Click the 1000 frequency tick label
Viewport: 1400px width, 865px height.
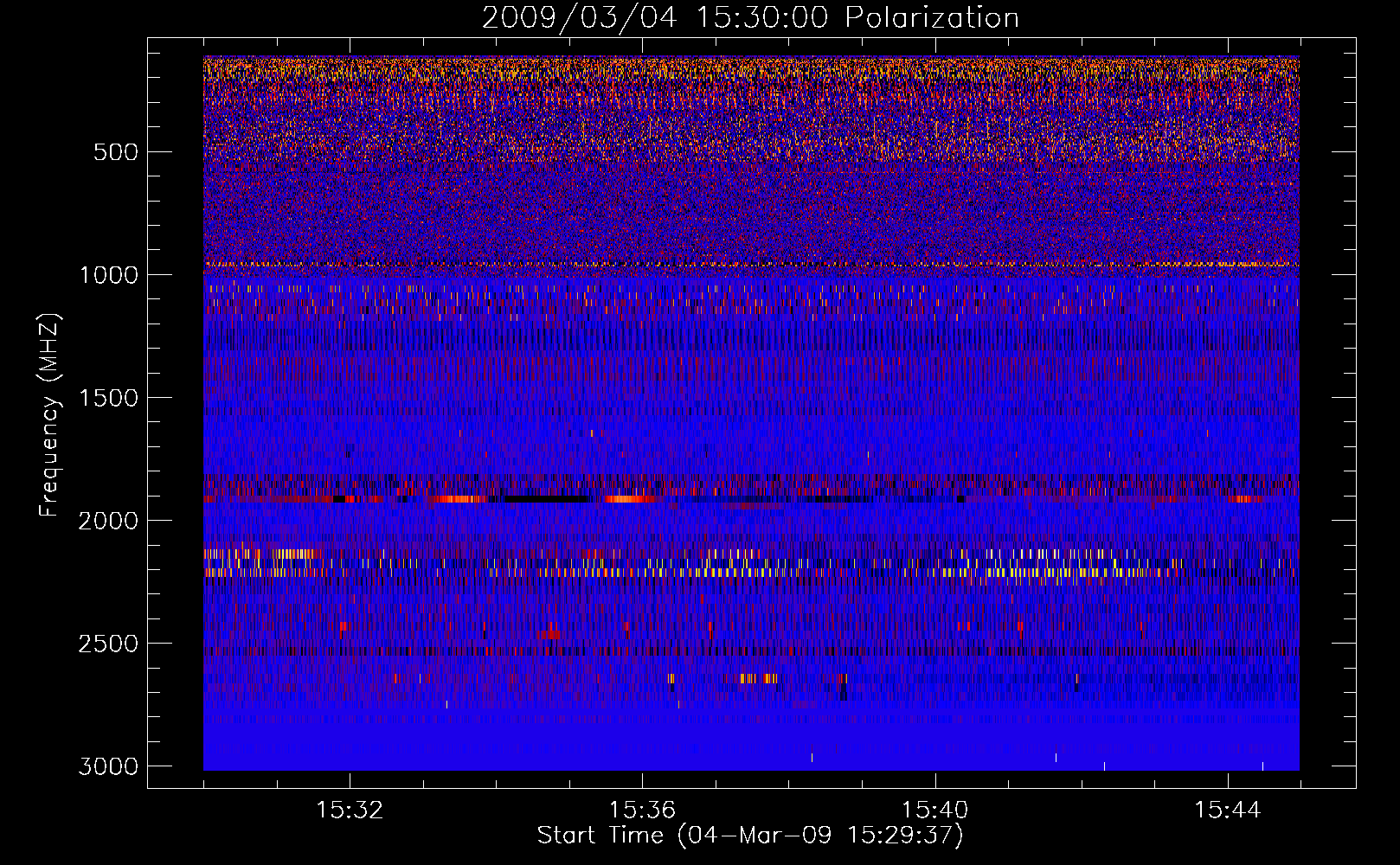tap(109, 276)
